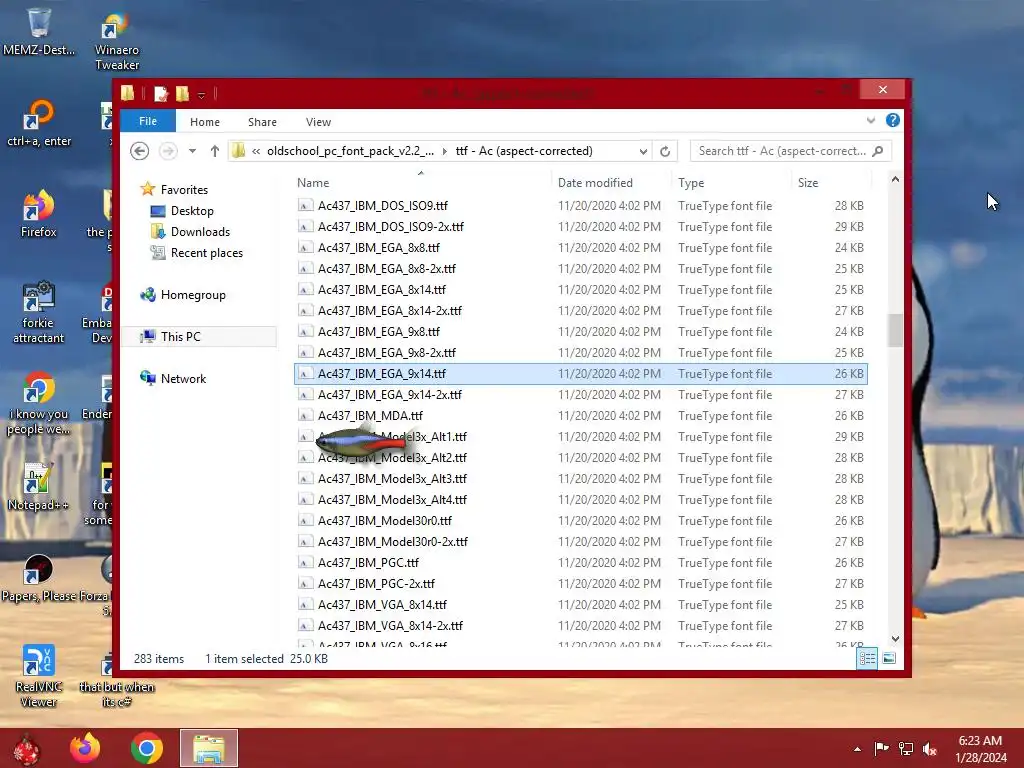Open Winaero Tweaker desktop shortcut

pos(116,41)
